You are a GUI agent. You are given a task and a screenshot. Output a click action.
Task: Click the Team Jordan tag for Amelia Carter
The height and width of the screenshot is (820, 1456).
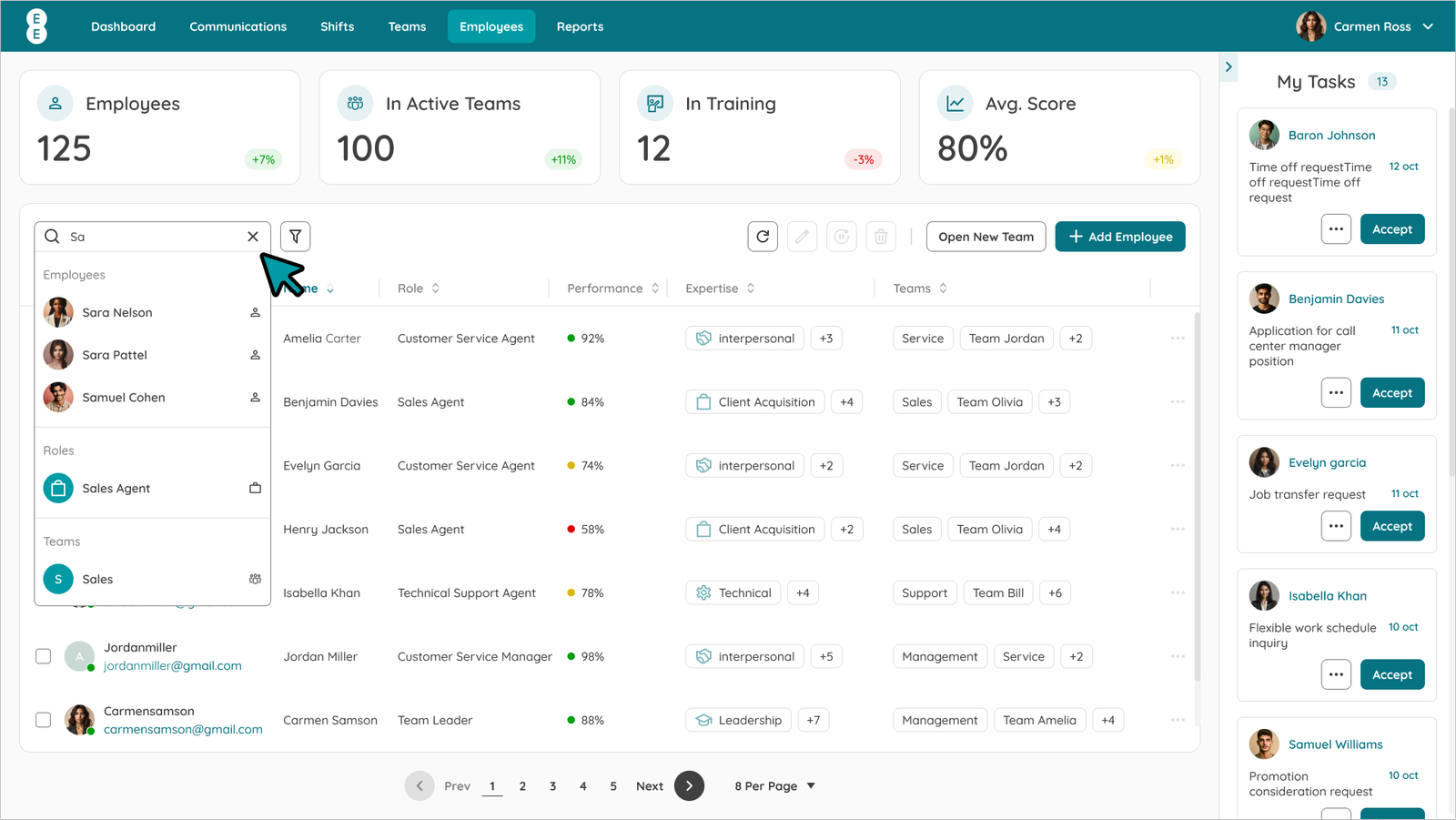[1006, 339]
